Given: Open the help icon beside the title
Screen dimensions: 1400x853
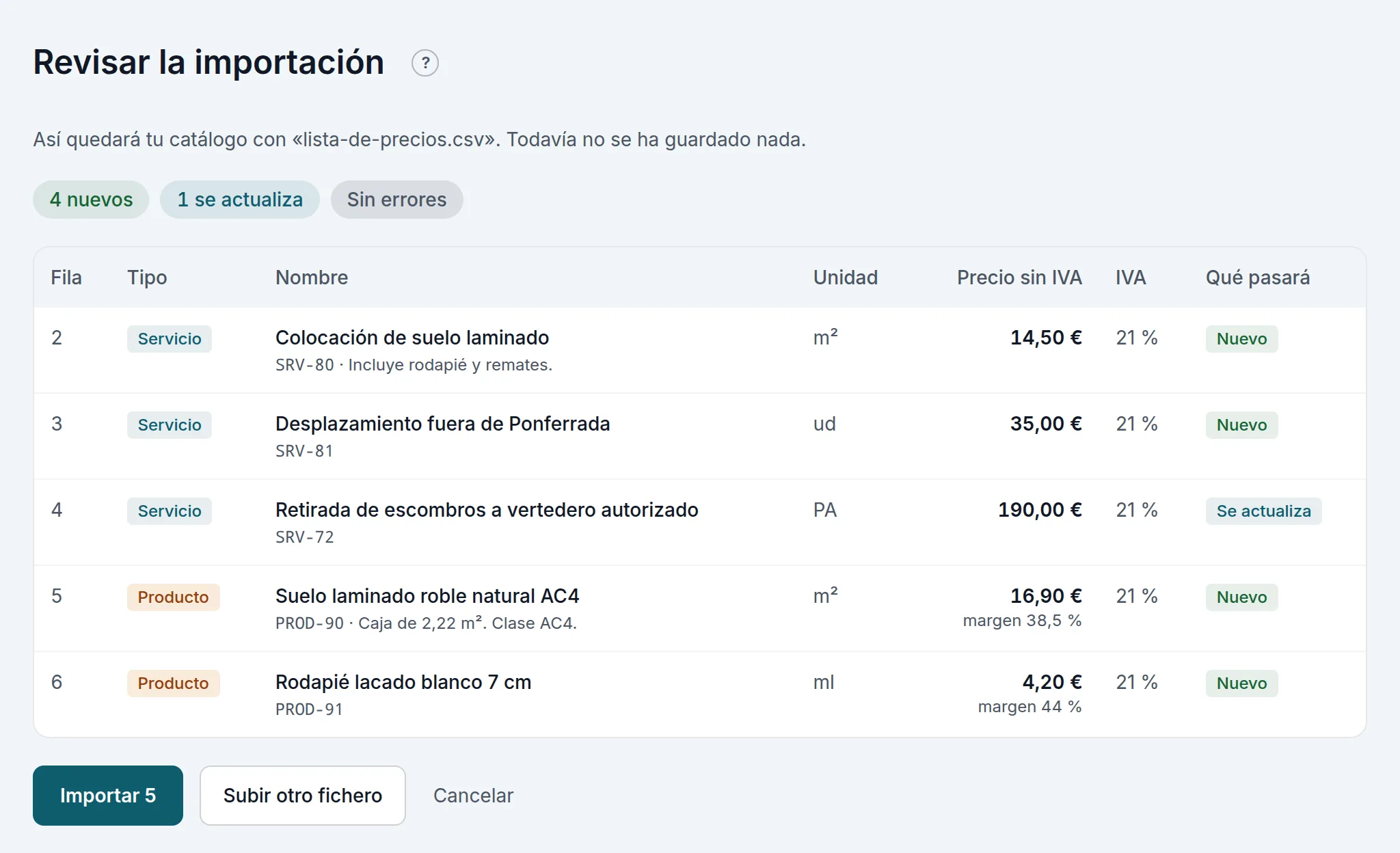Looking at the screenshot, I should tap(425, 63).
